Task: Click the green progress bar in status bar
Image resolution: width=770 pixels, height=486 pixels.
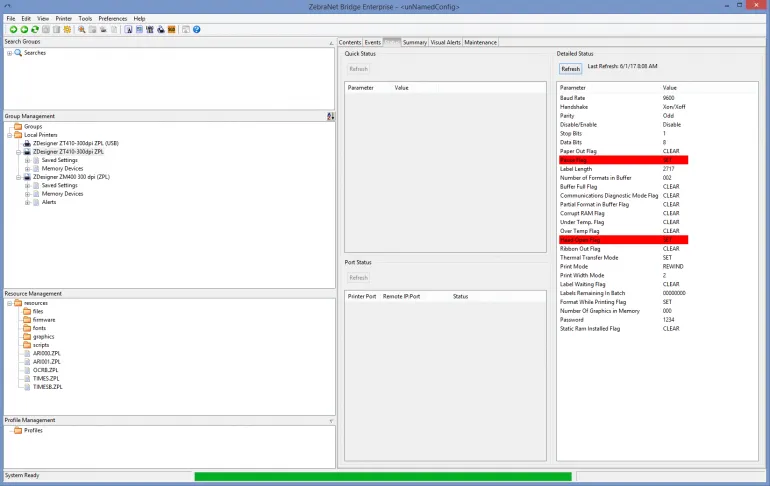Action: 383,476
